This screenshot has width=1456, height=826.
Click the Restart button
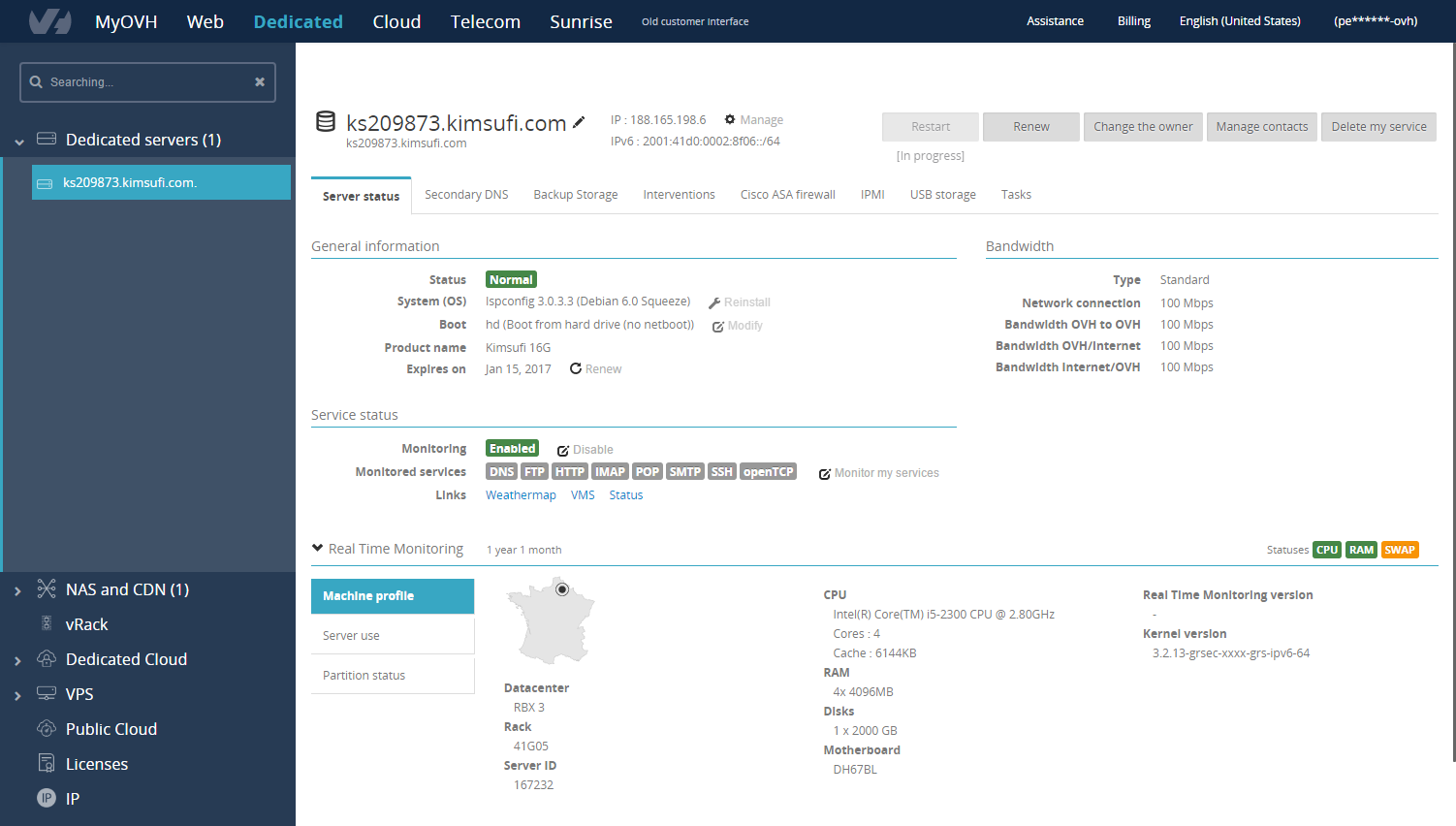pos(931,127)
